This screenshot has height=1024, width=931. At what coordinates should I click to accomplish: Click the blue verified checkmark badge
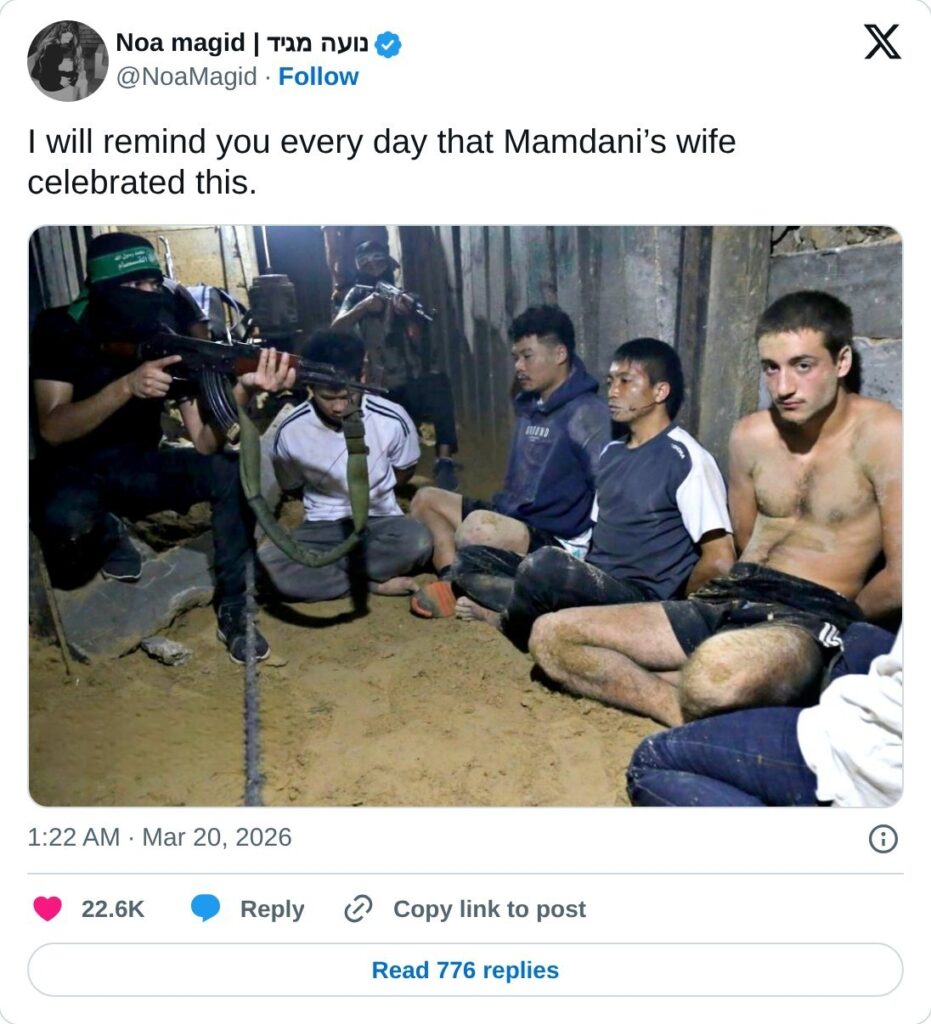point(388,44)
